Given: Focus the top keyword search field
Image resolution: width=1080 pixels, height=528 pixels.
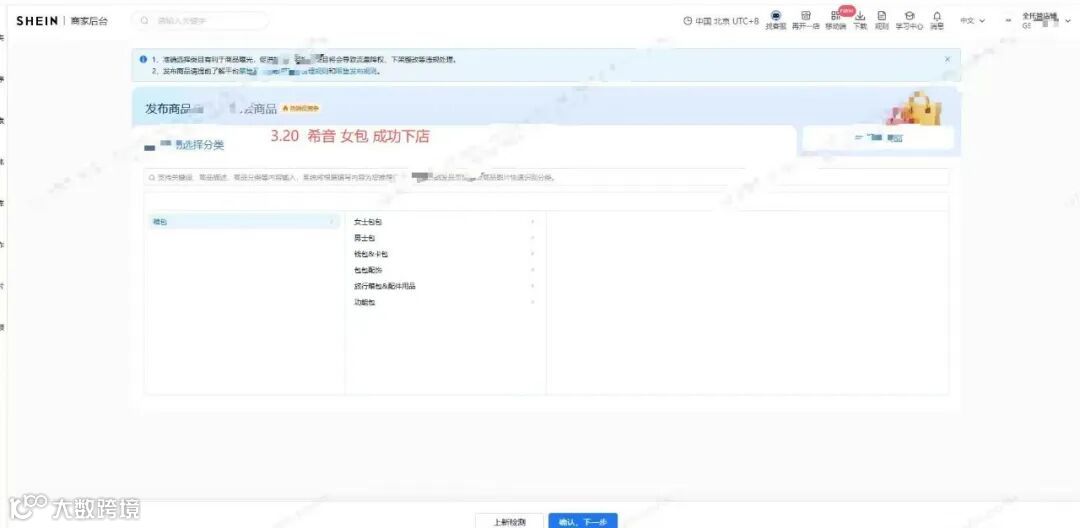Looking at the screenshot, I should coord(200,21).
